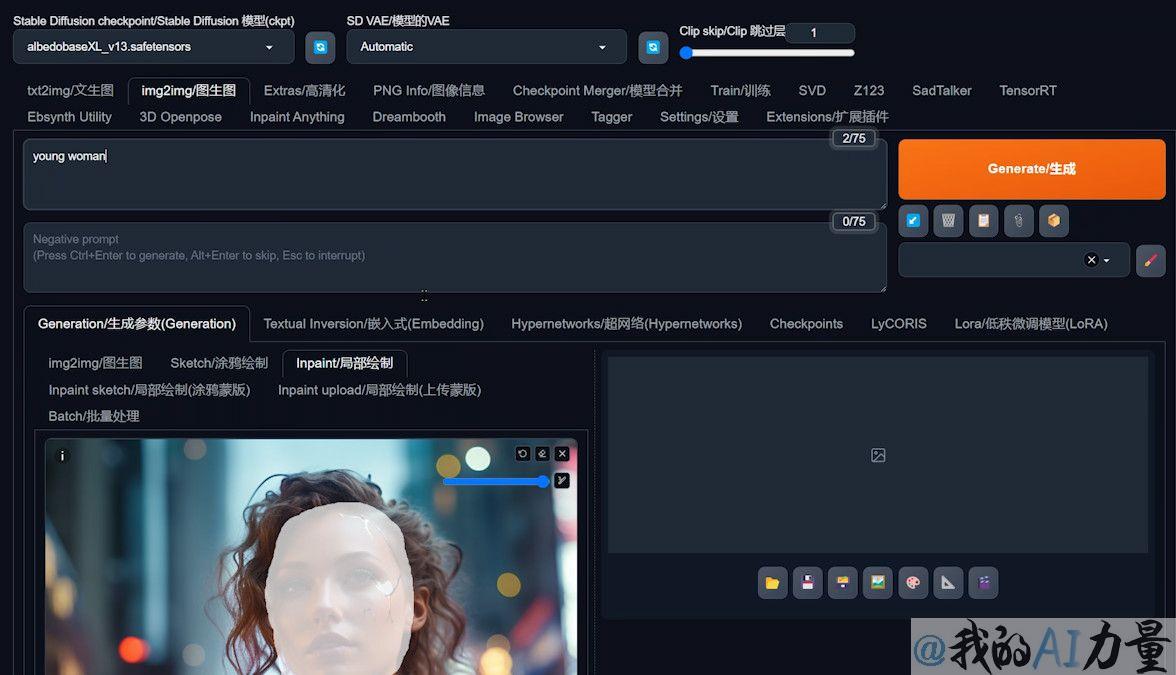The width and height of the screenshot is (1176, 675).
Task: Send the output using the picture icon
Action: coord(878,583)
